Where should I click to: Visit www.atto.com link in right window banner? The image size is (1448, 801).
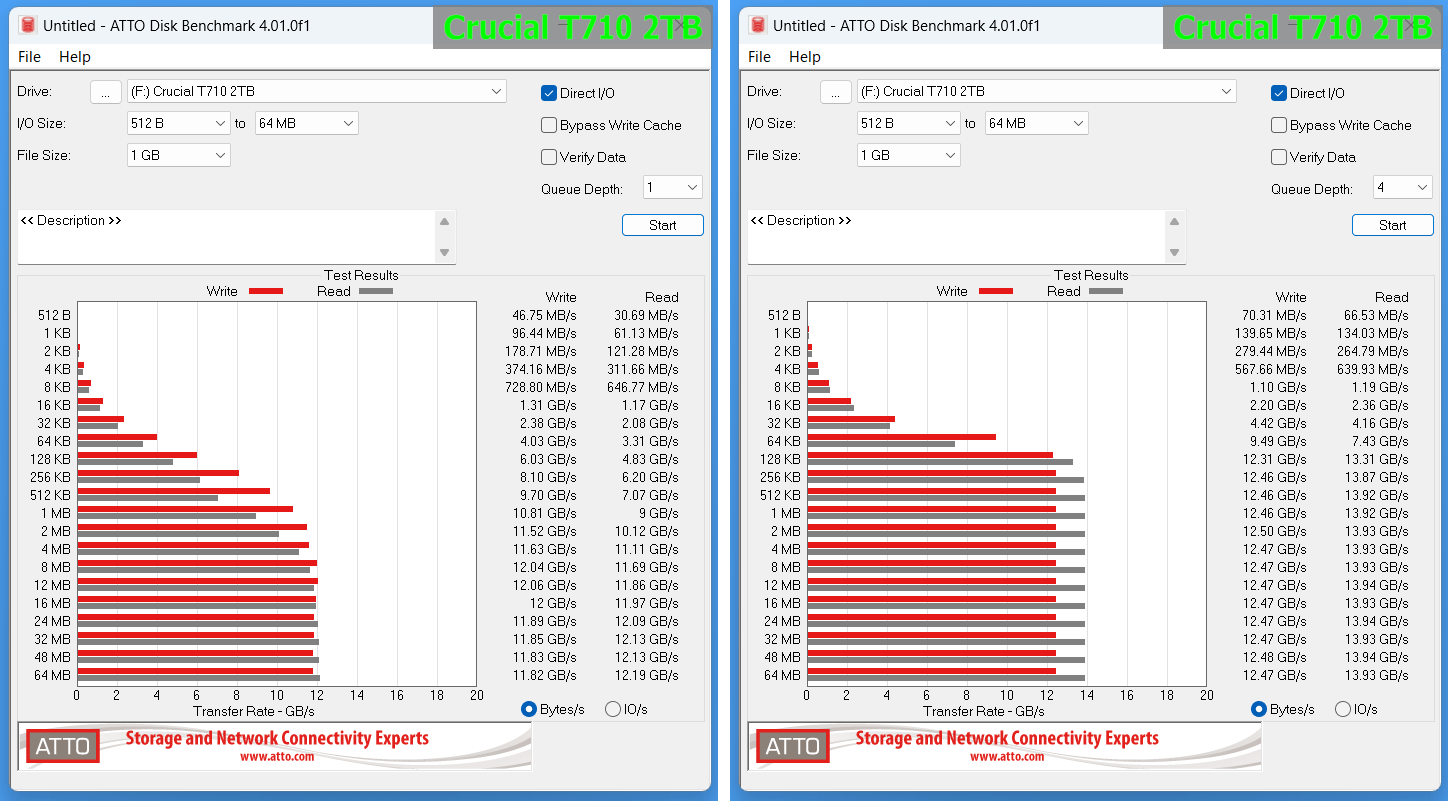(1006, 757)
